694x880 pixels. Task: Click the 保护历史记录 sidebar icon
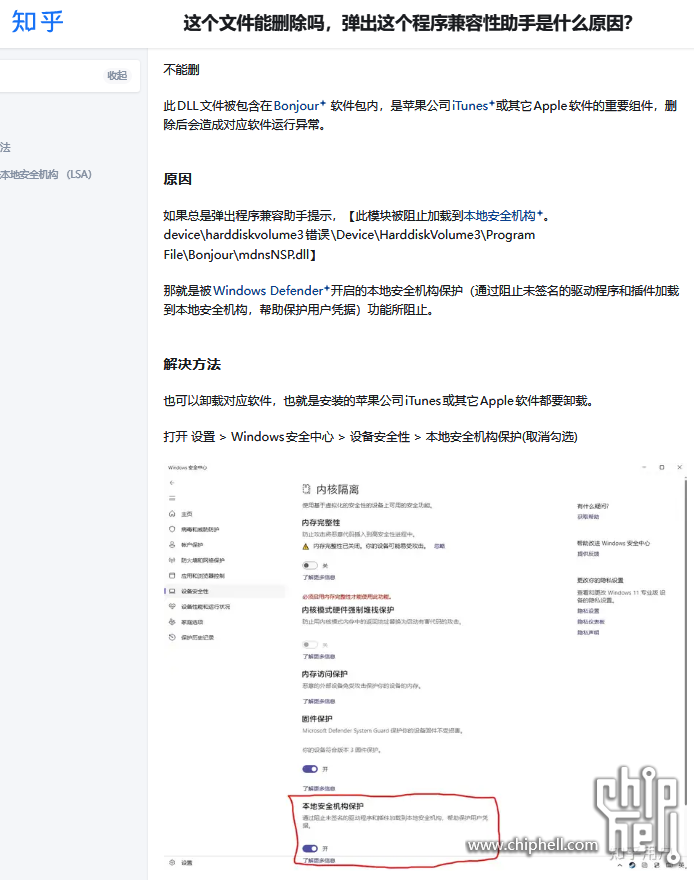pos(172,637)
